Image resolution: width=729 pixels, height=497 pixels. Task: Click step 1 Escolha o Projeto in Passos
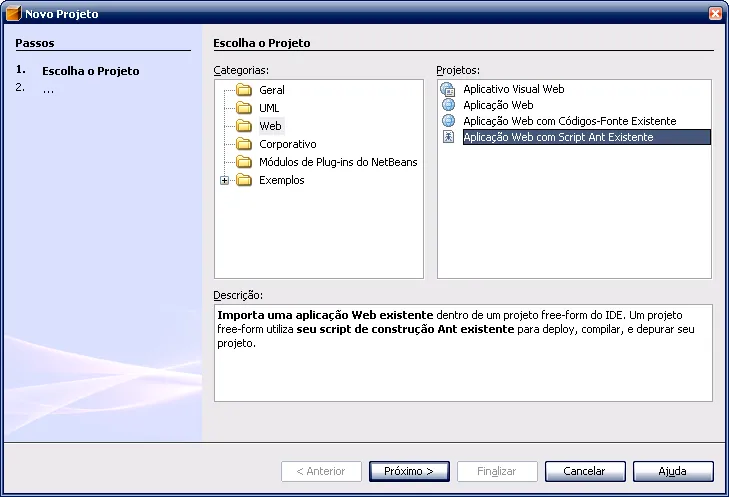pos(91,71)
